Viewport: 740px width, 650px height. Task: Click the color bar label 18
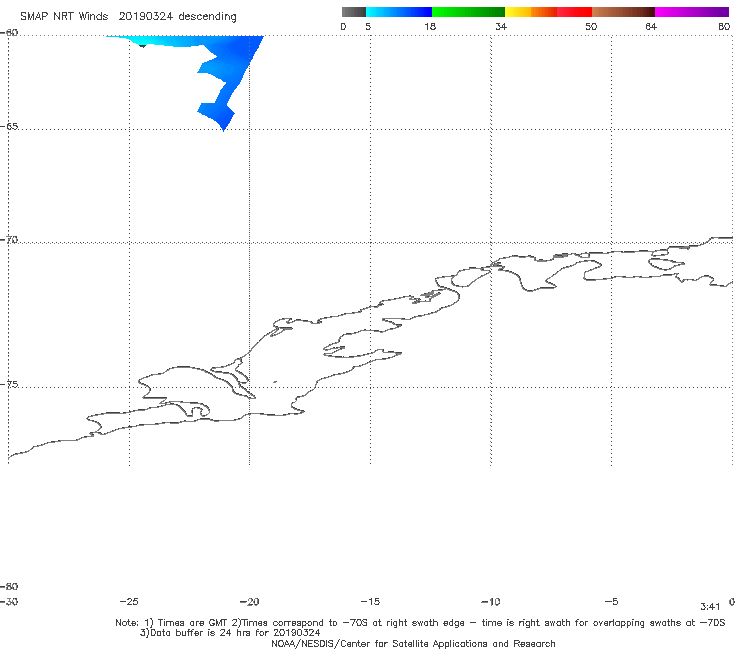pos(430,27)
